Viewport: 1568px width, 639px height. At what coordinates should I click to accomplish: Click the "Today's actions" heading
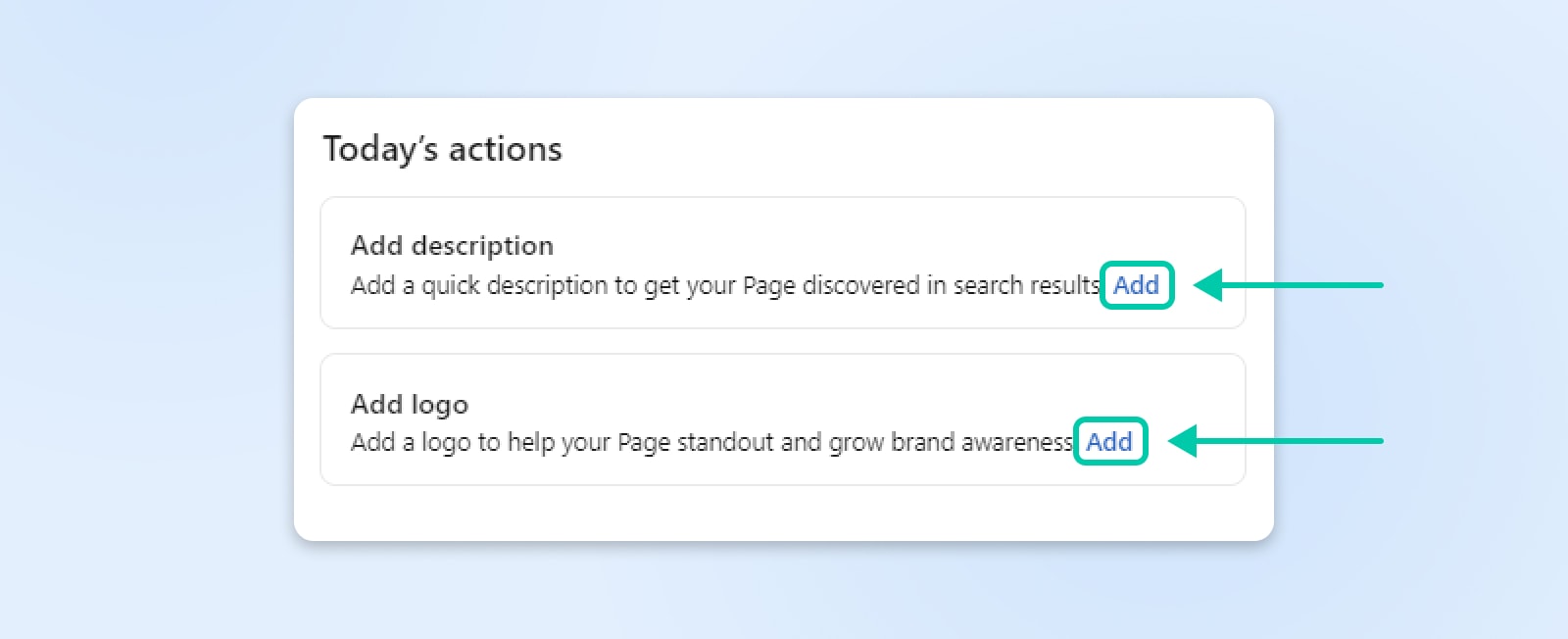442,149
